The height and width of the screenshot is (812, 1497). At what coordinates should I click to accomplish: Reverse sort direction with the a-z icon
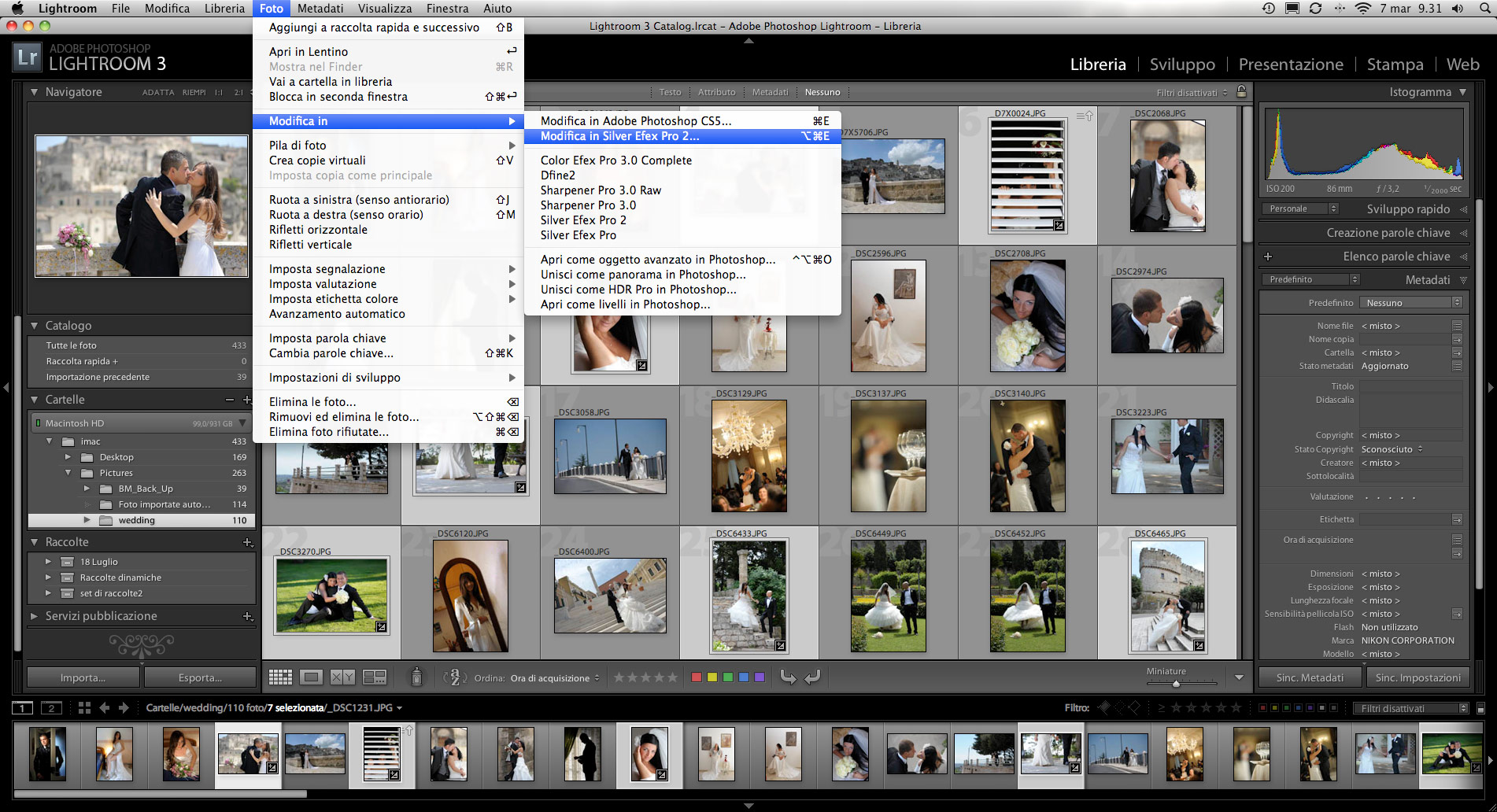click(455, 677)
